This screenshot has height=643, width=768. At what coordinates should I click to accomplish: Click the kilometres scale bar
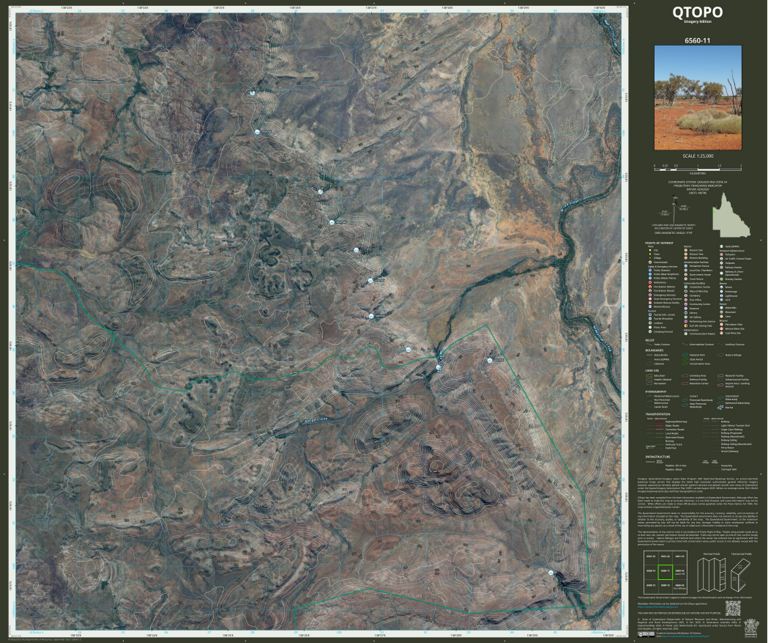697,167
